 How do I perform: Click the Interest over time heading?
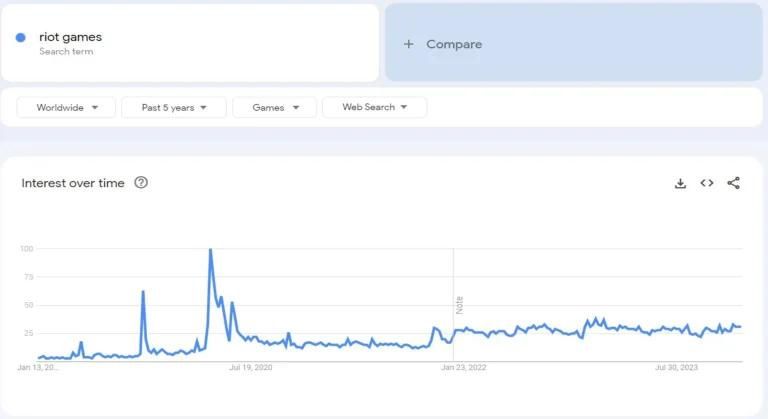pos(73,183)
